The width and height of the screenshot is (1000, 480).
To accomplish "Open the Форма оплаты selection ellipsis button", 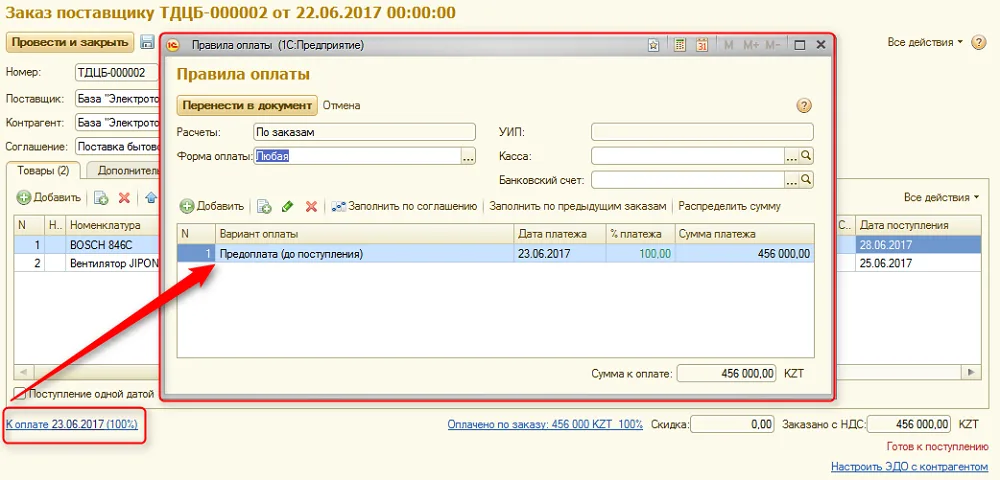I will (469, 156).
